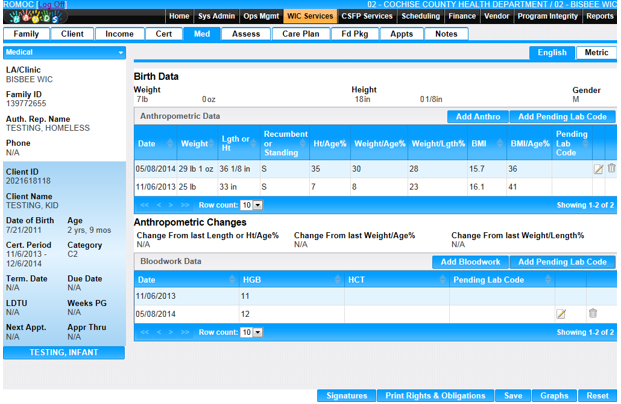Switch to the Family tab
Viewport: 621px width, 404px height.
pyautogui.click(x=26, y=34)
